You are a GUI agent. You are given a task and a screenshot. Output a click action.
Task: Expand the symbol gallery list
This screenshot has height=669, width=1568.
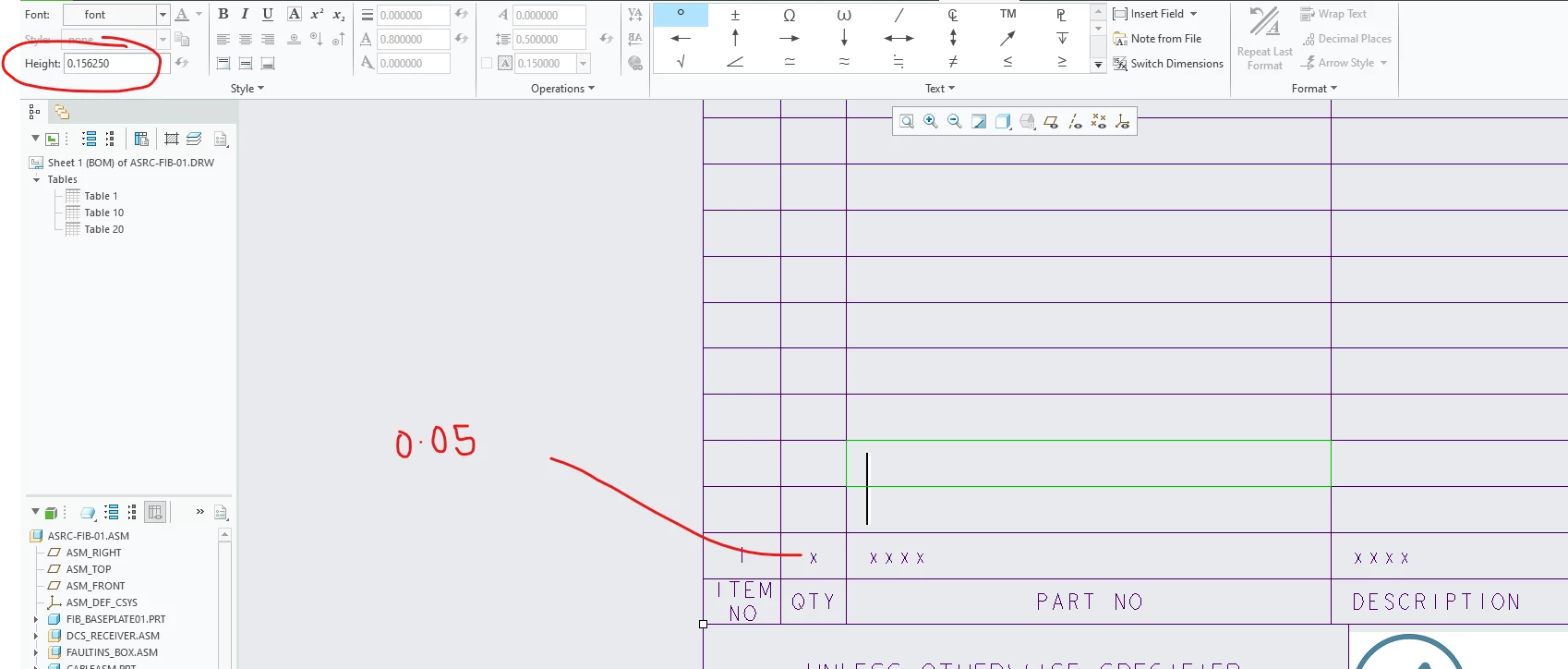pos(1098,64)
